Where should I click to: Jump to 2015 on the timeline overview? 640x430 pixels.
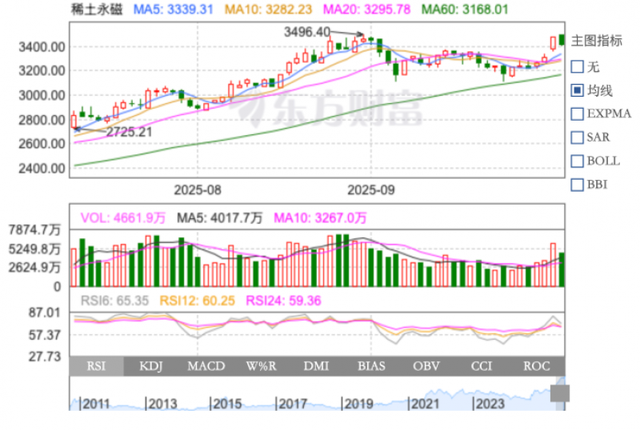coord(226,404)
